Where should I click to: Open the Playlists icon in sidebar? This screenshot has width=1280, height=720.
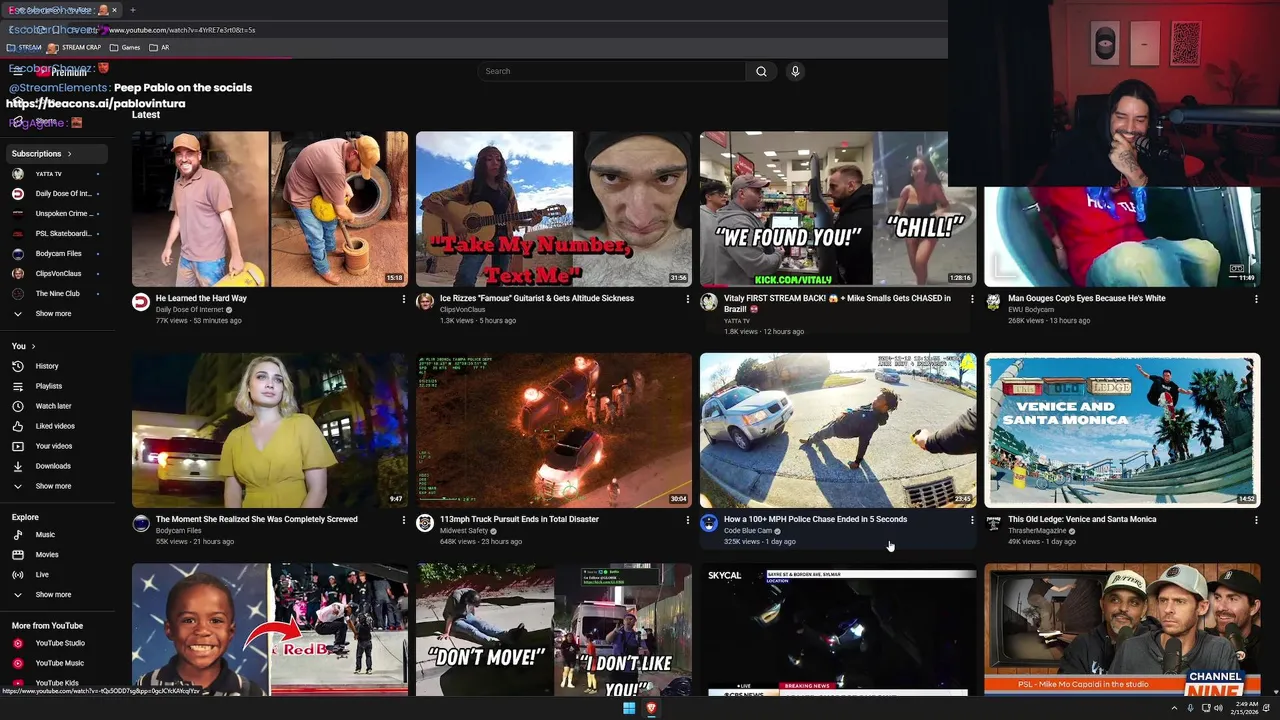click(x=17, y=386)
